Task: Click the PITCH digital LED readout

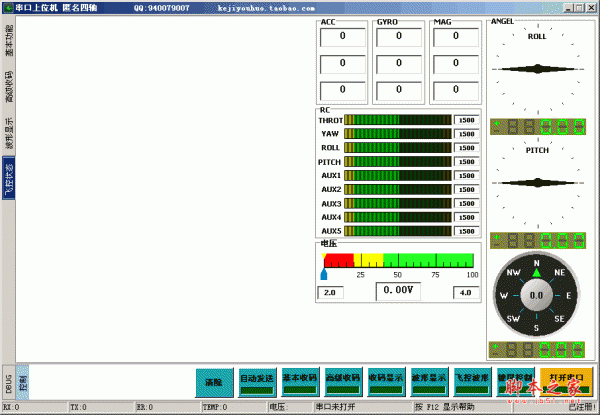Action: coord(538,241)
